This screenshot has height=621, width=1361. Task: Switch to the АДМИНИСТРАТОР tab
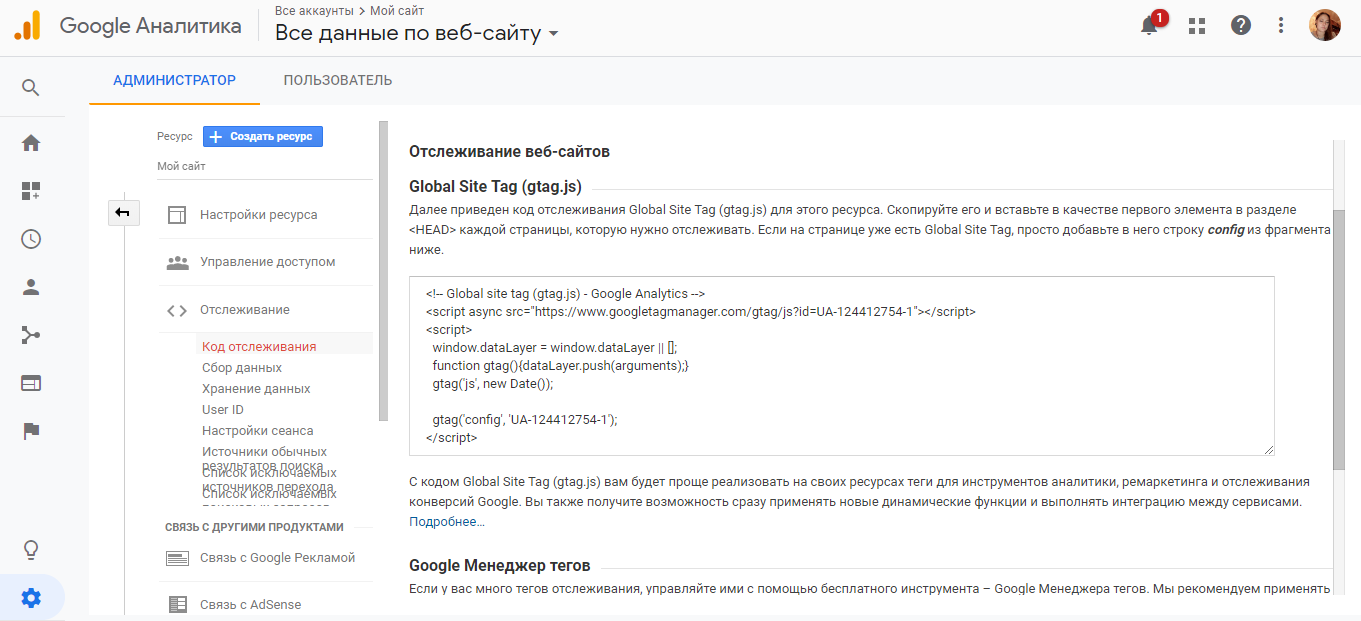[175, 80]
